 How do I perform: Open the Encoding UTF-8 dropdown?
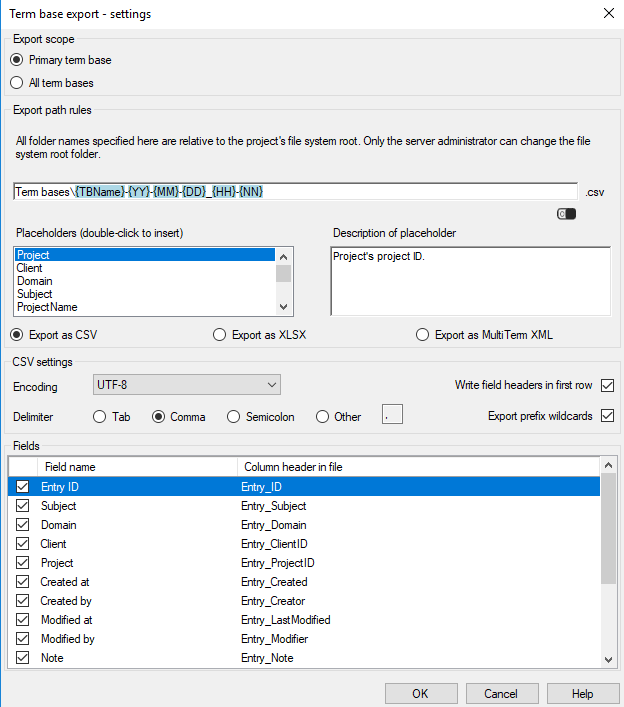pyautogui.click(x=187, y=385)
